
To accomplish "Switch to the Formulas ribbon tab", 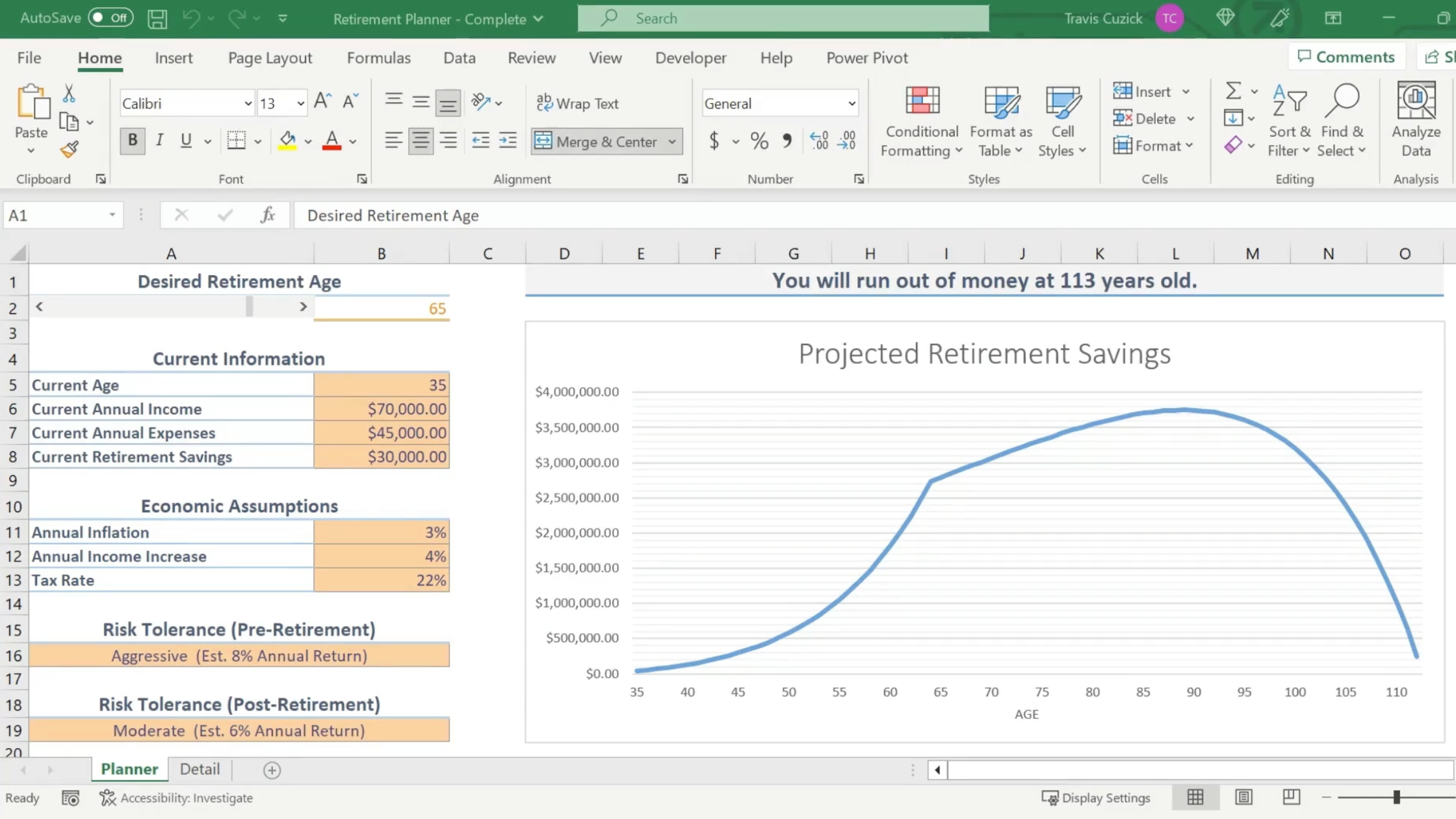I will pos(378,58).
